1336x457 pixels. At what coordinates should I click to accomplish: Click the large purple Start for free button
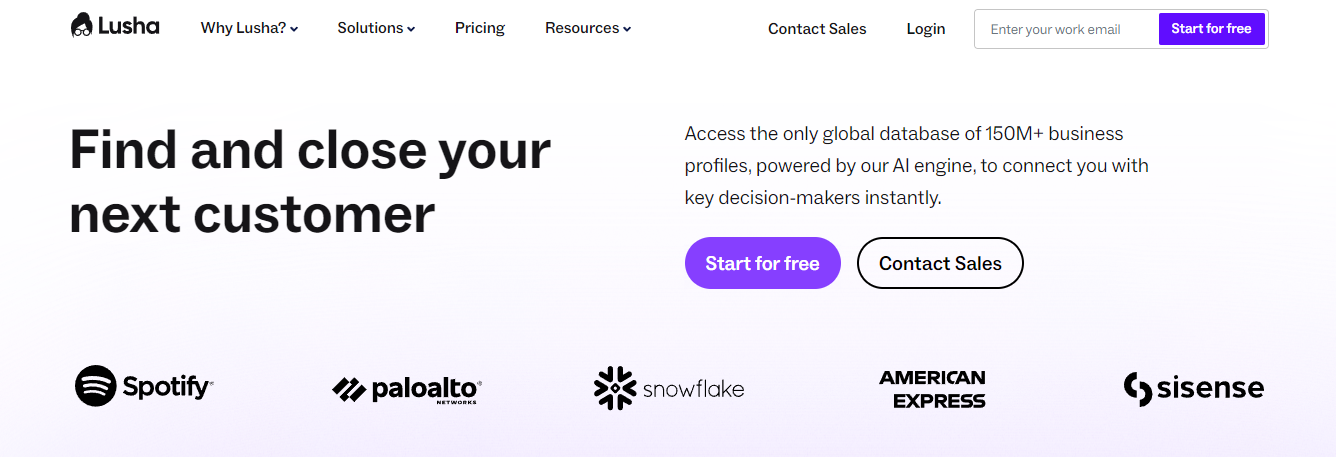tap(762, 263)
